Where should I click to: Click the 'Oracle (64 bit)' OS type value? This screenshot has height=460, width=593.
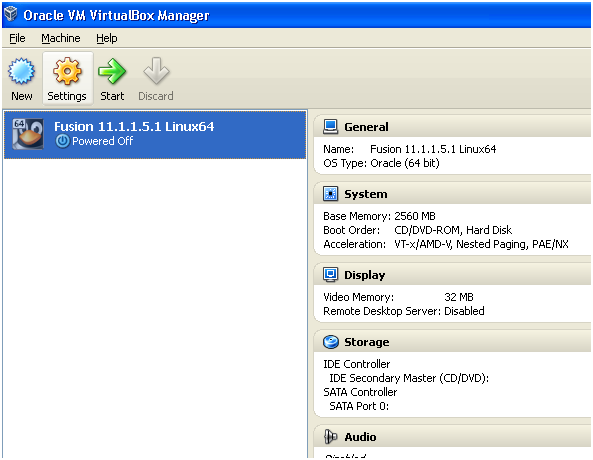(405, 163)
